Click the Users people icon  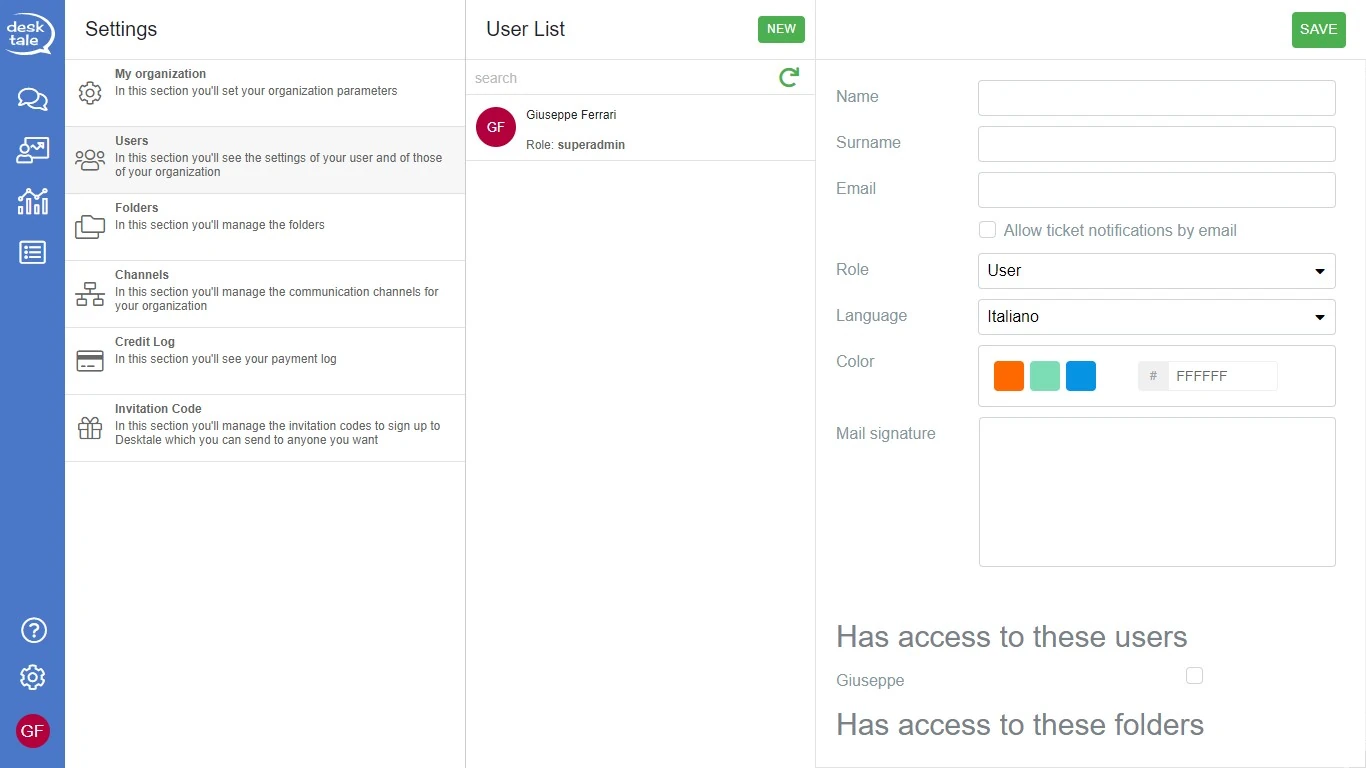[90, 160]
